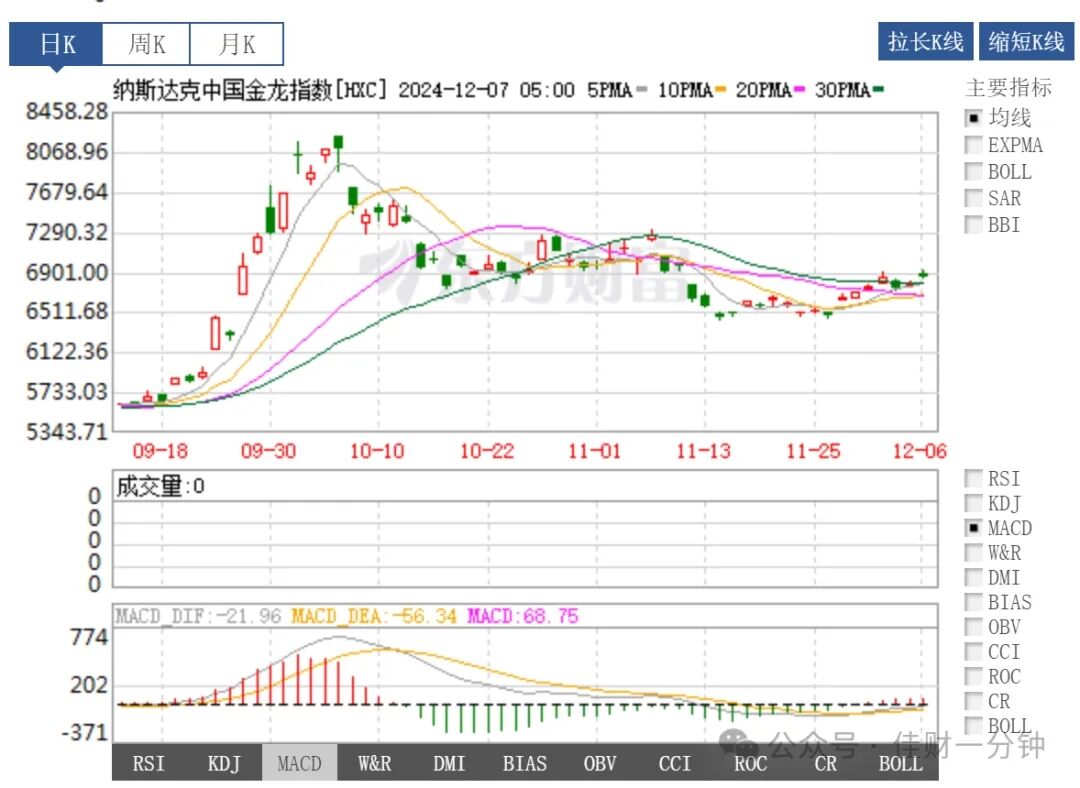The width and height of the screenshot is (1080, 788).
Task: Select BIAS tab in the bottom indicator bar
Action: tap(525, 763)
